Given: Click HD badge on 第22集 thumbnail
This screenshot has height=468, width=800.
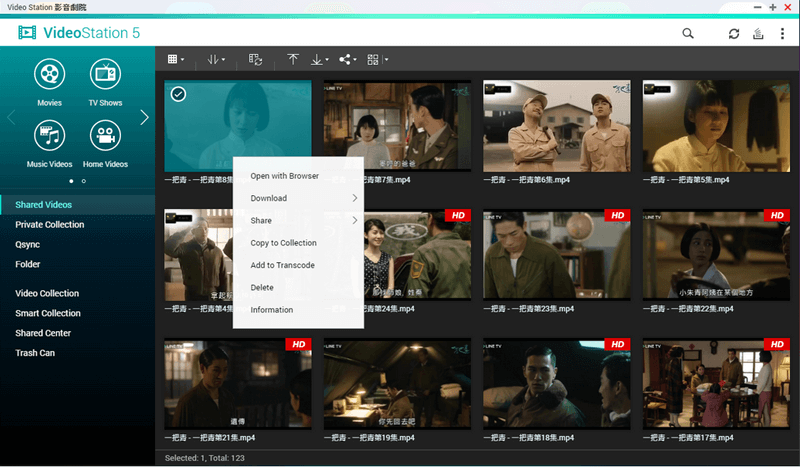Looking at the screenshot, I should [x=777, y=215].
